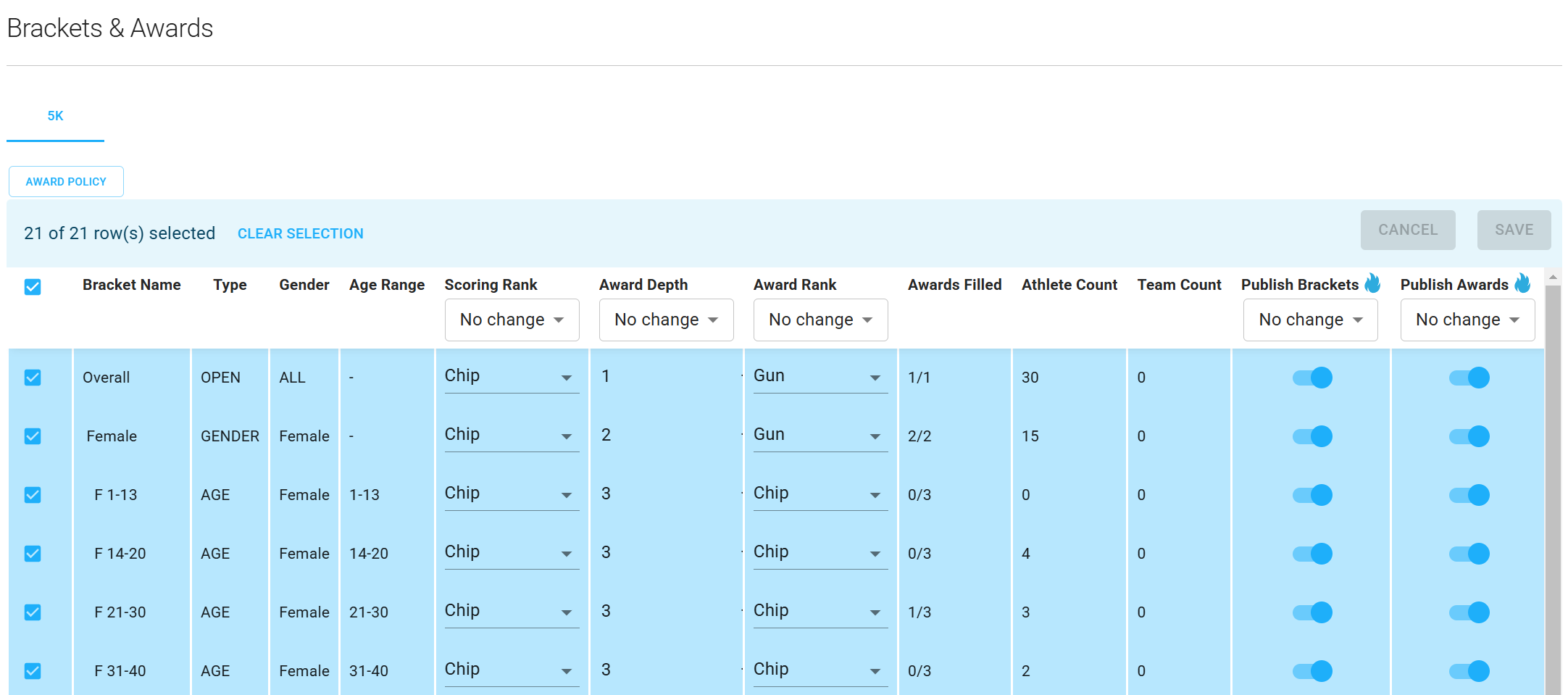Click Clear Selection link
The width and height of the screenshot is (1568, 695).
[301, 233]
